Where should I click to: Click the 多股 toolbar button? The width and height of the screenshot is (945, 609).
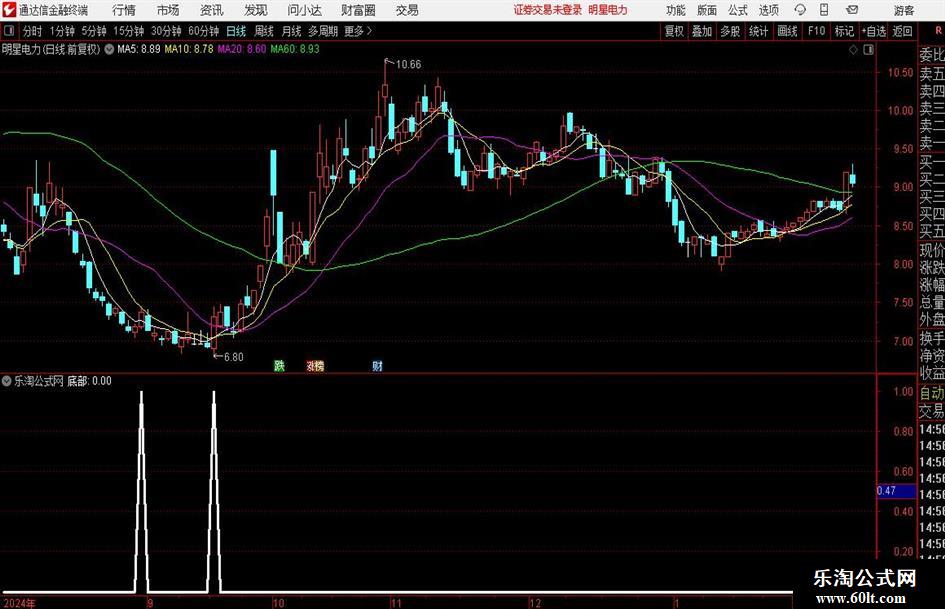click(x=730, y=31)
